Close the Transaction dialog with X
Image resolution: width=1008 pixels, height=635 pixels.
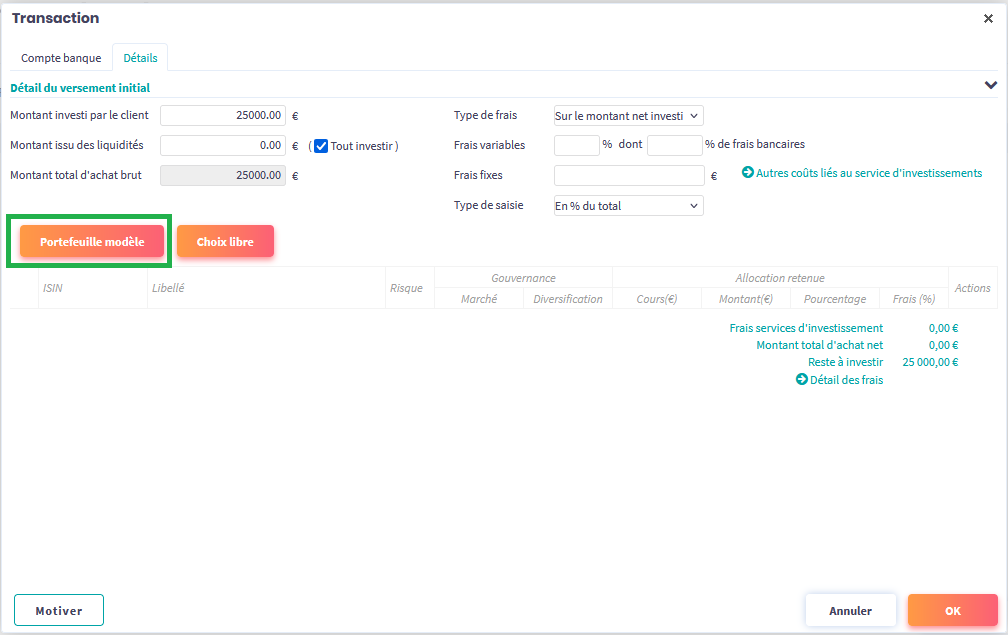(x=988, y=19)
